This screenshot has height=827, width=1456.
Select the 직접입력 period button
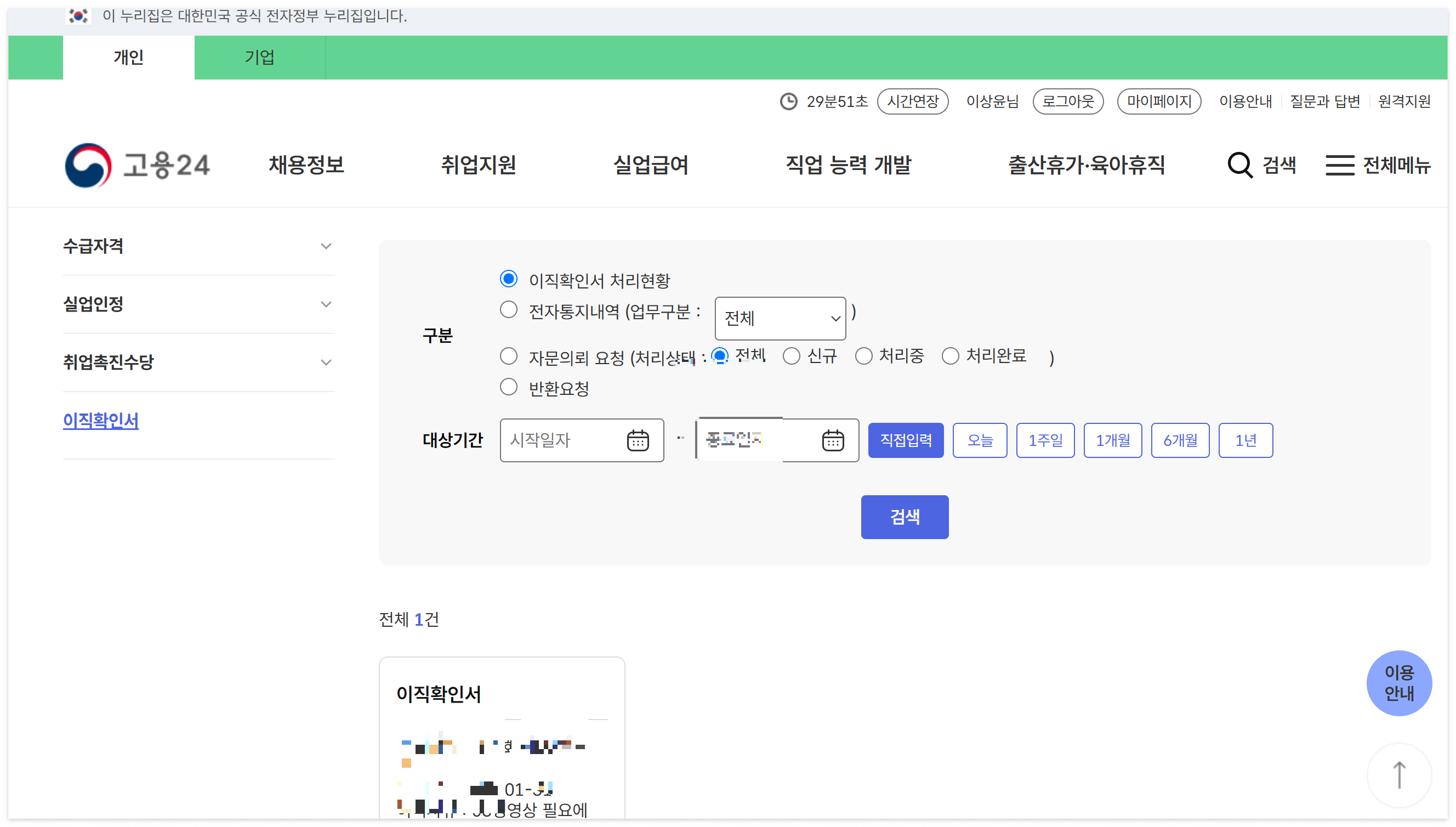906,440
